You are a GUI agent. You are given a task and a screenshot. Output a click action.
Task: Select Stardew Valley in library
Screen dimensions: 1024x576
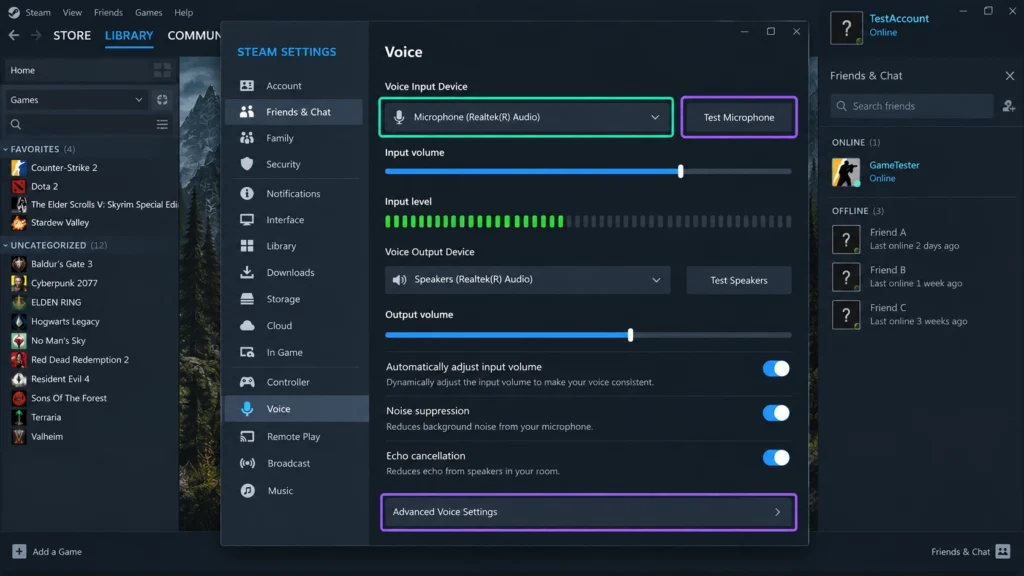60,223
